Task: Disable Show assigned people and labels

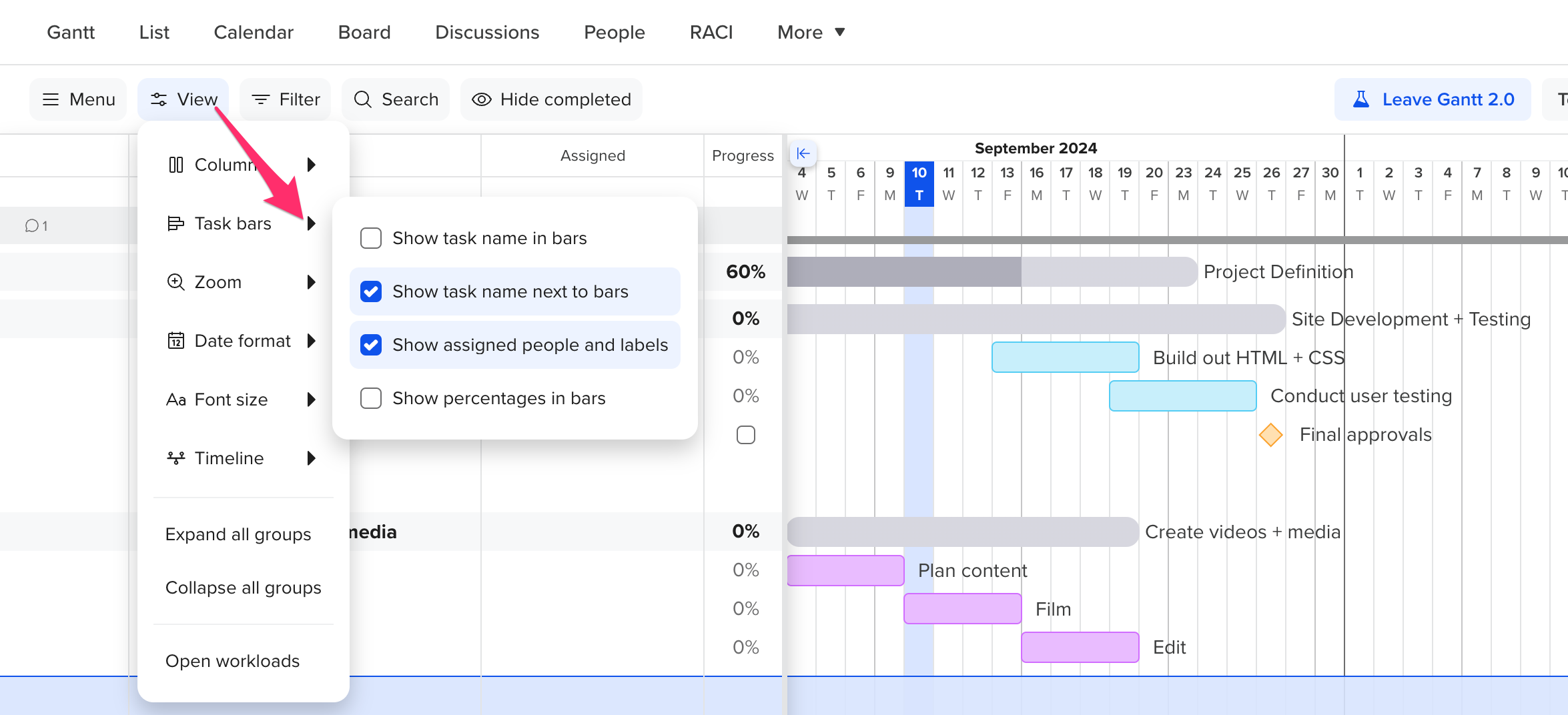Action: (x=371, y=345)
